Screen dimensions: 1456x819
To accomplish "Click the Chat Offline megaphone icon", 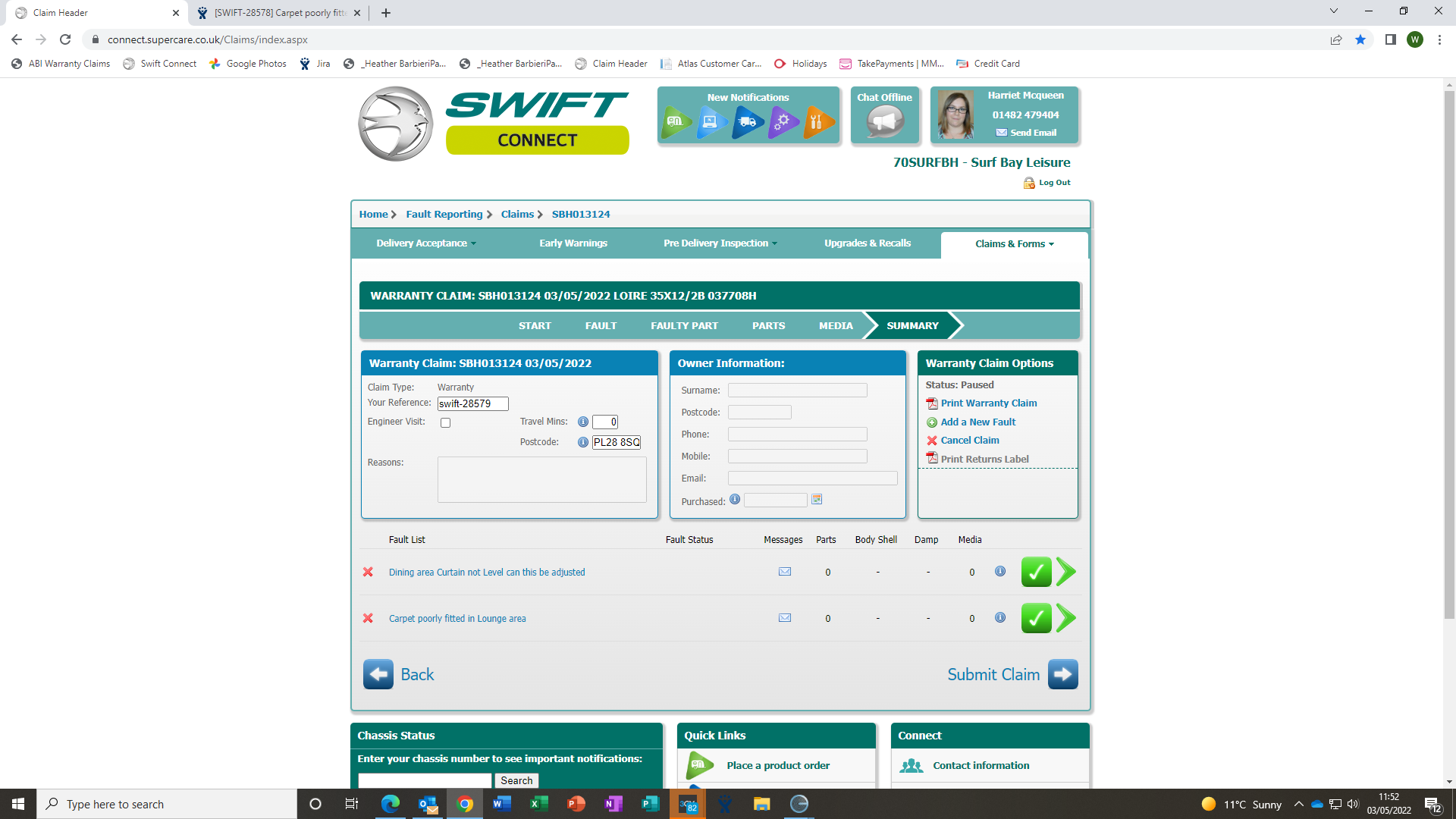I will click(884, 121).
